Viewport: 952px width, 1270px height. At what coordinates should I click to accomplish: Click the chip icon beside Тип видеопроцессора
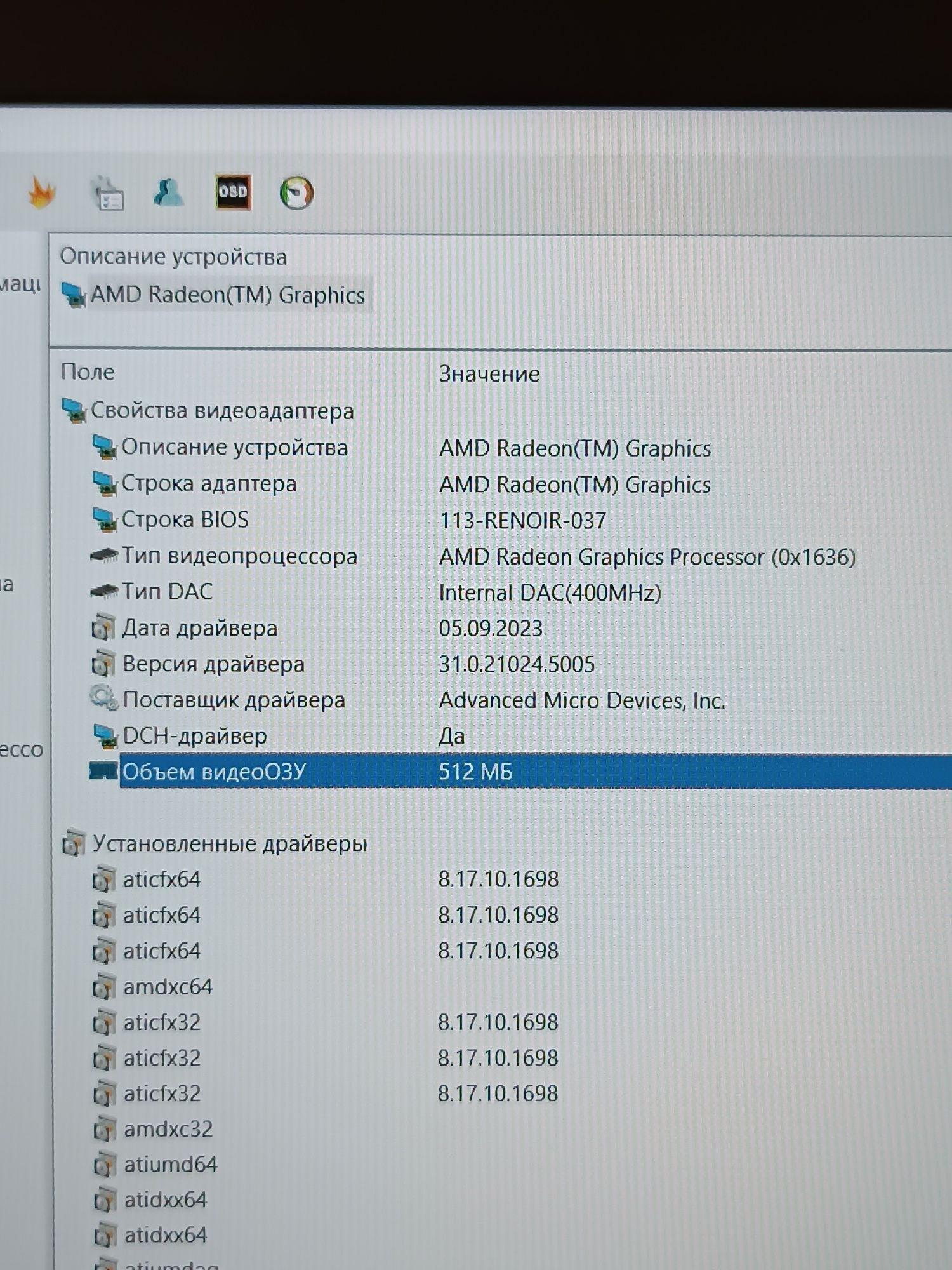pyautogui.click(x=104, y=556)
